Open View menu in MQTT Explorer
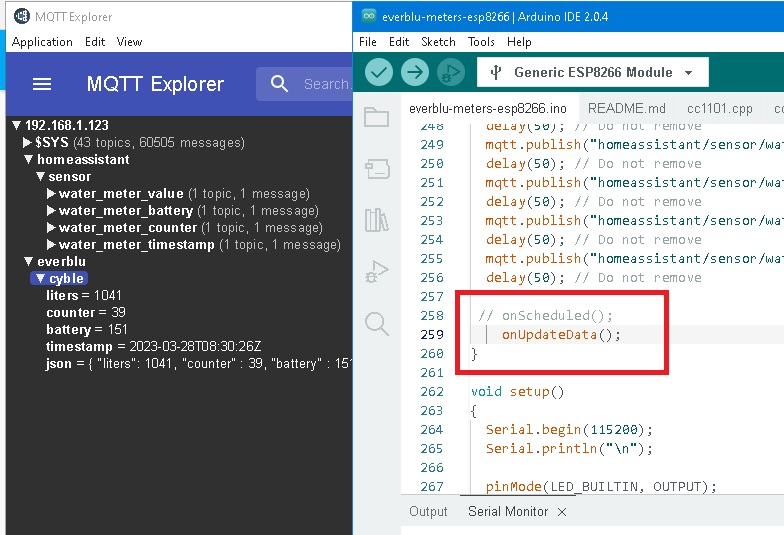 click(x=130, y=42)
